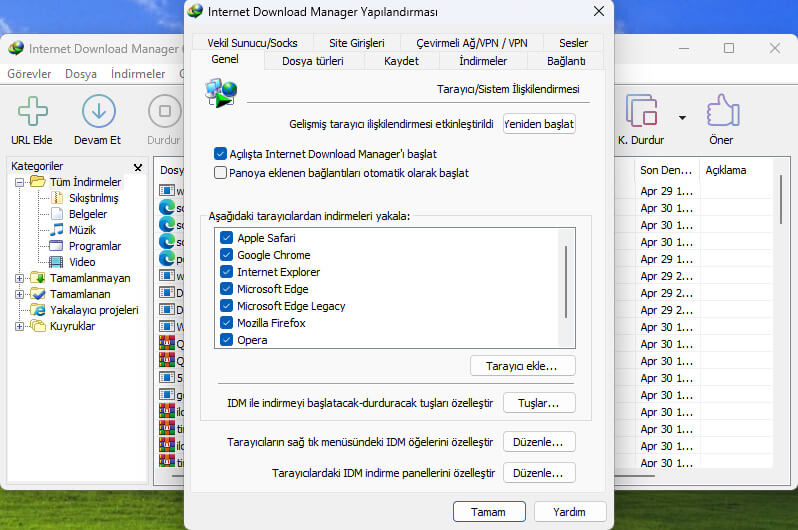
Task: Click the browser list vertical scrollbar
Action: click(x=565, y=283)
